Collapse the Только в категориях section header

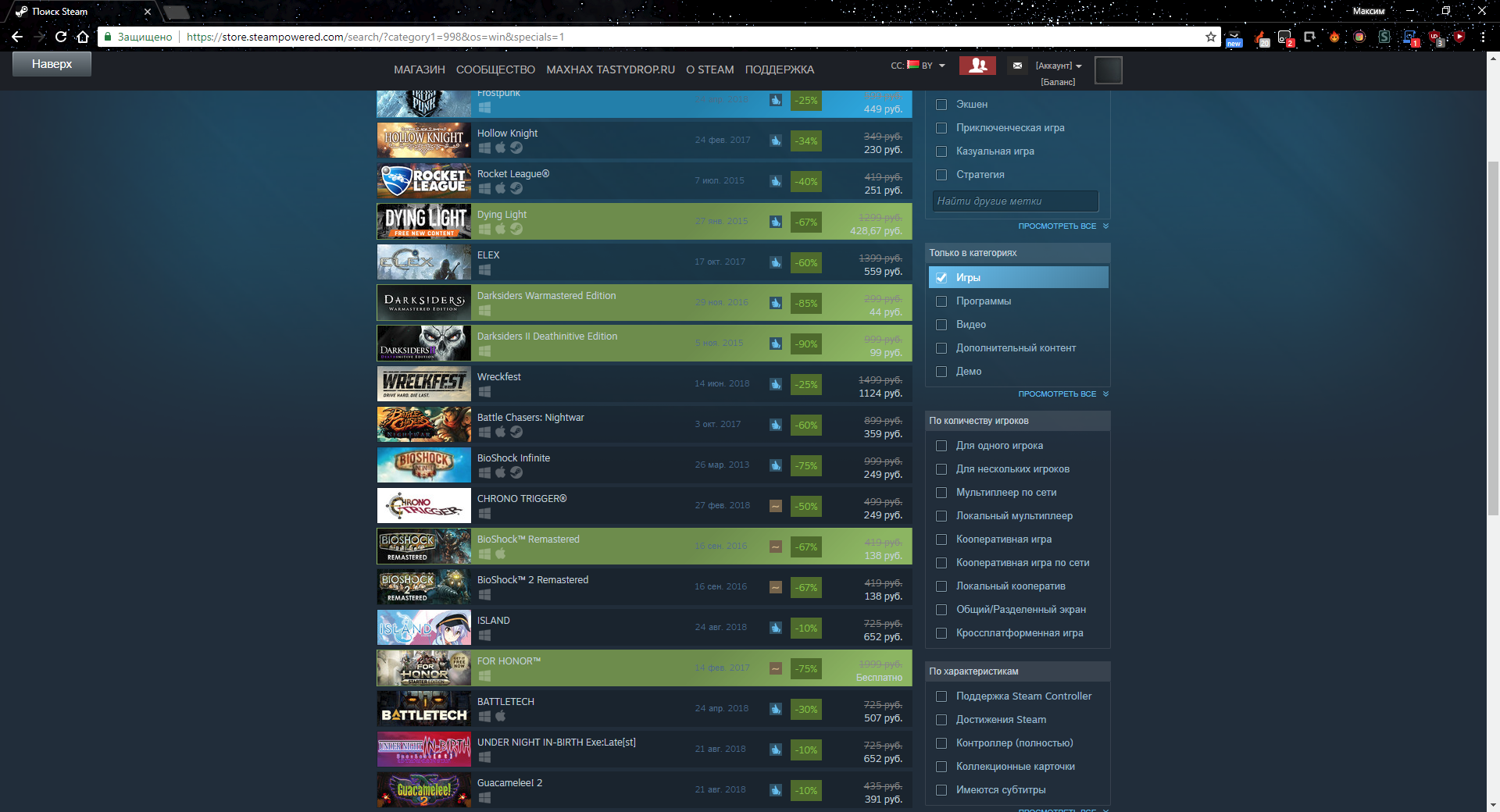[1017, 253]
